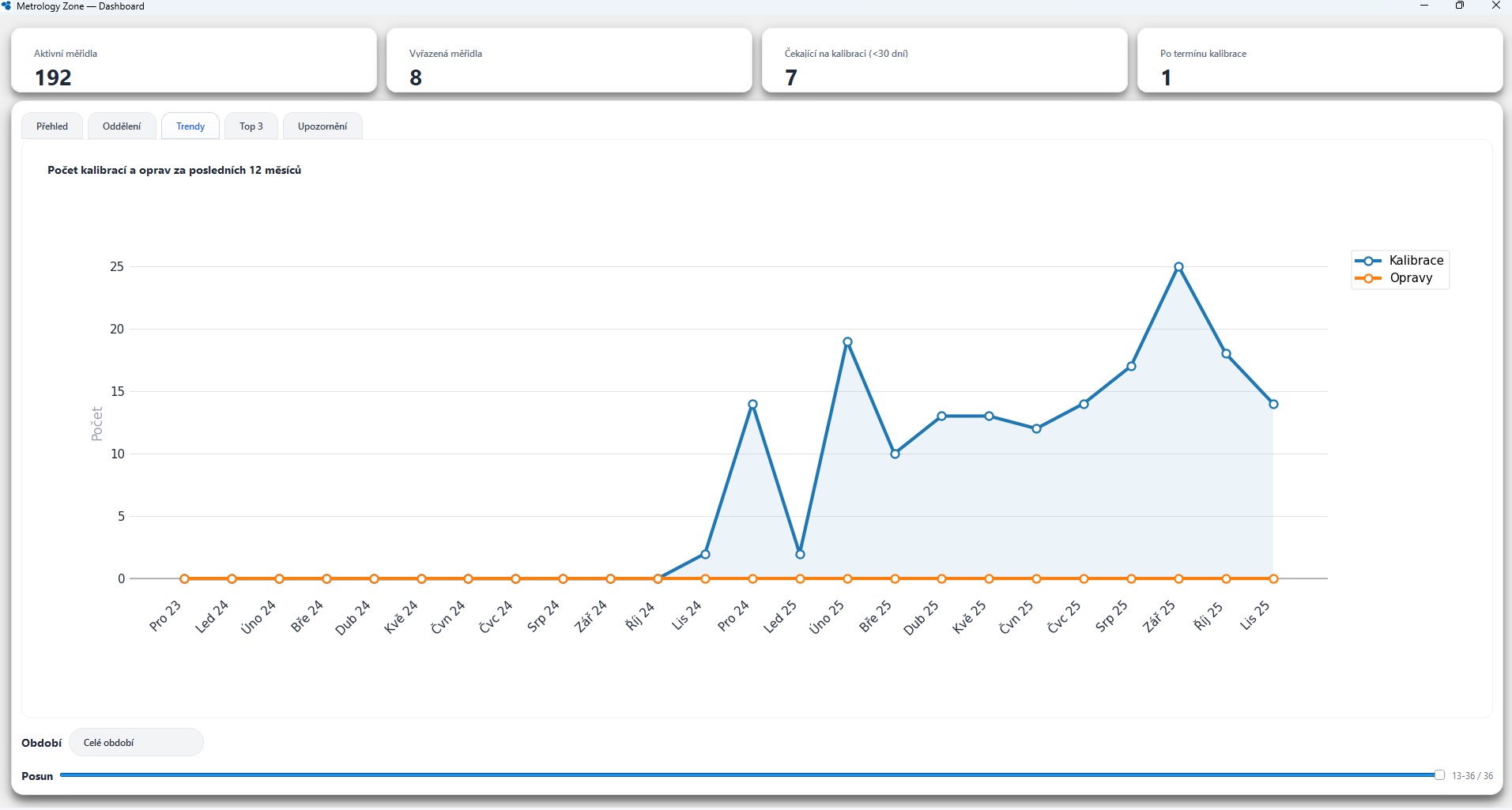Open the Oddělení tab
The width and height of the screenshot is (1512, 810).
click(x=122, y=126)
